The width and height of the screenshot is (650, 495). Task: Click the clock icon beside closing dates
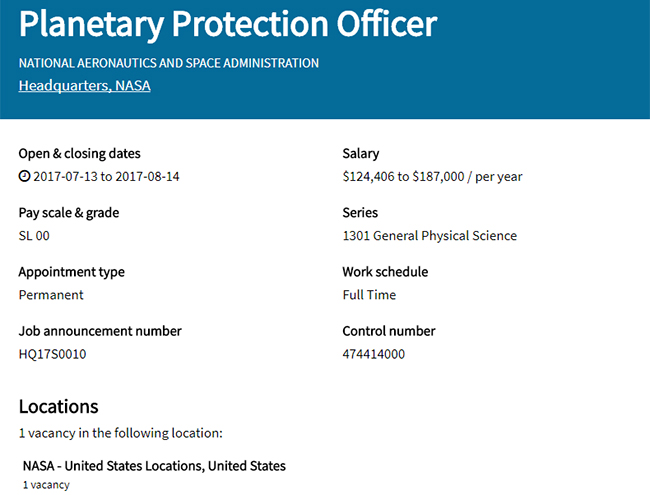25,177
